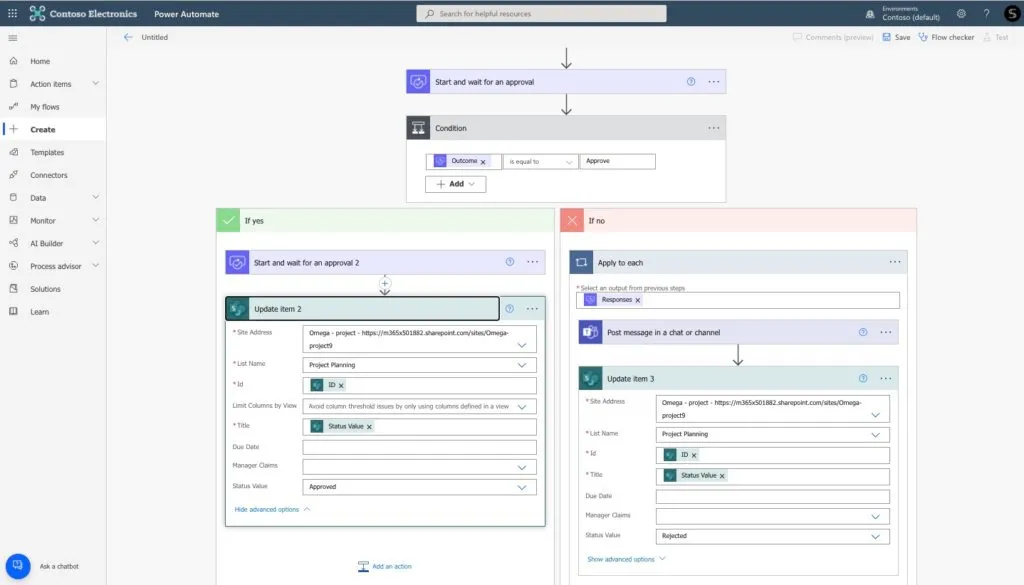
Task: Open help icon on Update item 3
Action: [x=863, y=378]
